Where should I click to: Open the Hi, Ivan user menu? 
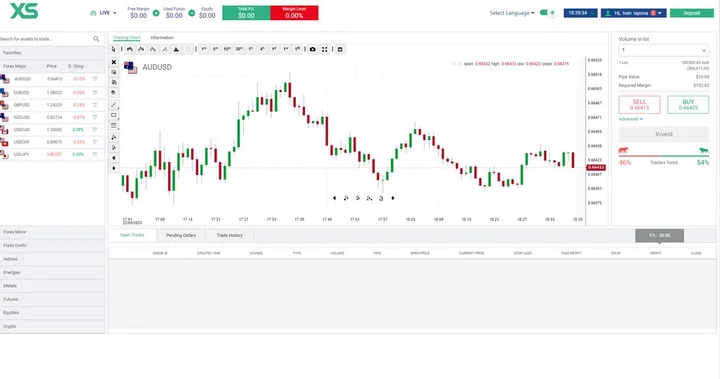[634, 13]
